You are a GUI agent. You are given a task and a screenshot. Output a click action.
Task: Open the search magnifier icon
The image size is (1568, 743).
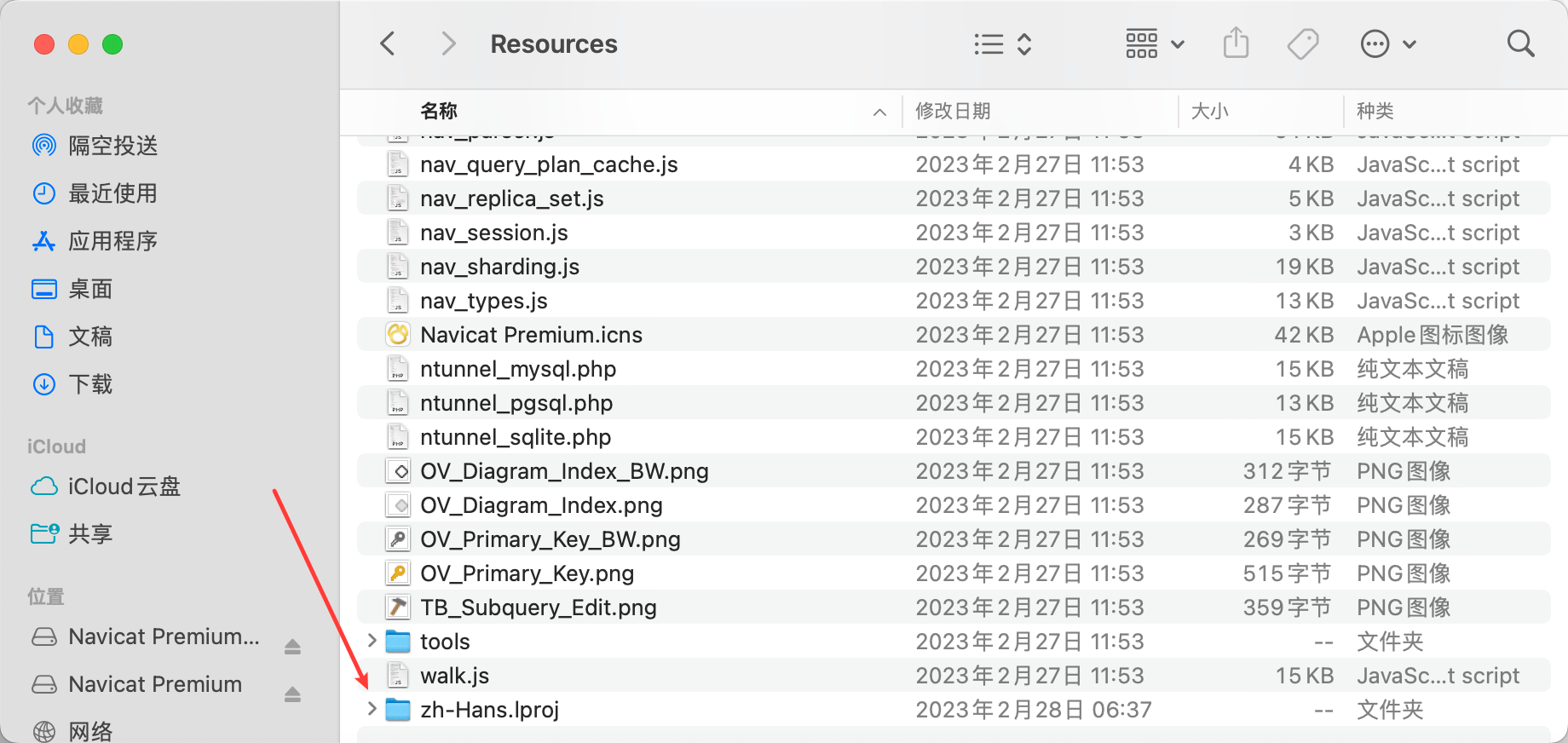pyautogui.click(x=1520, y=43)
